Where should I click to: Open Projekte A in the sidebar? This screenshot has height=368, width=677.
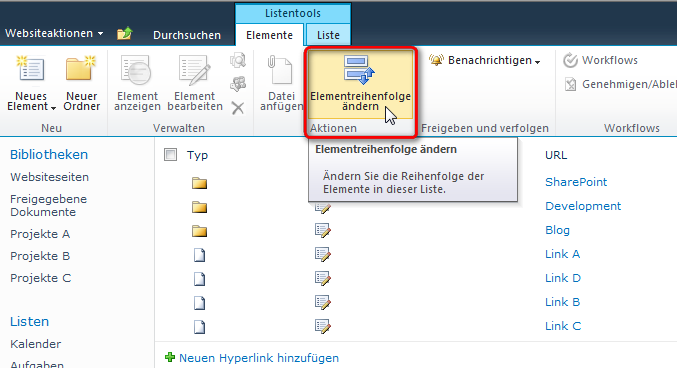(x=40, y=234)
